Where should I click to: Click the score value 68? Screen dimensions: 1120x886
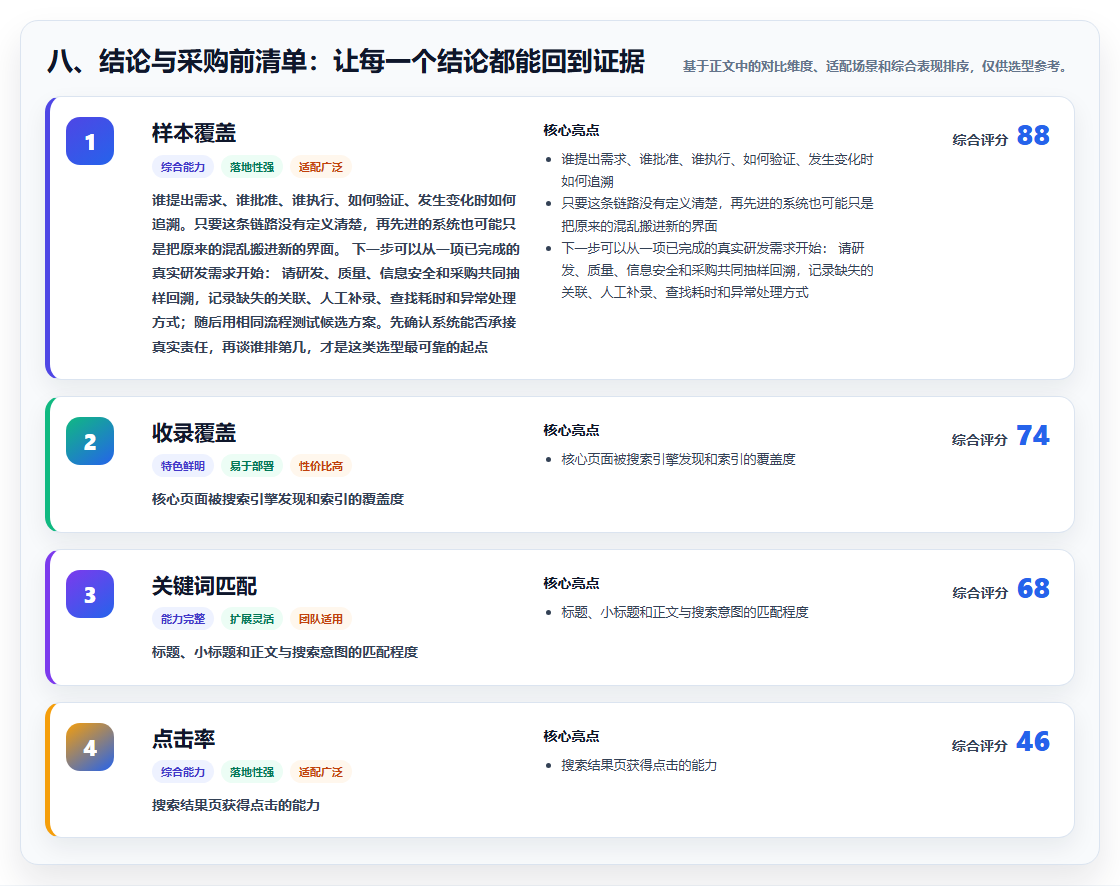(x=1033, y=588)
